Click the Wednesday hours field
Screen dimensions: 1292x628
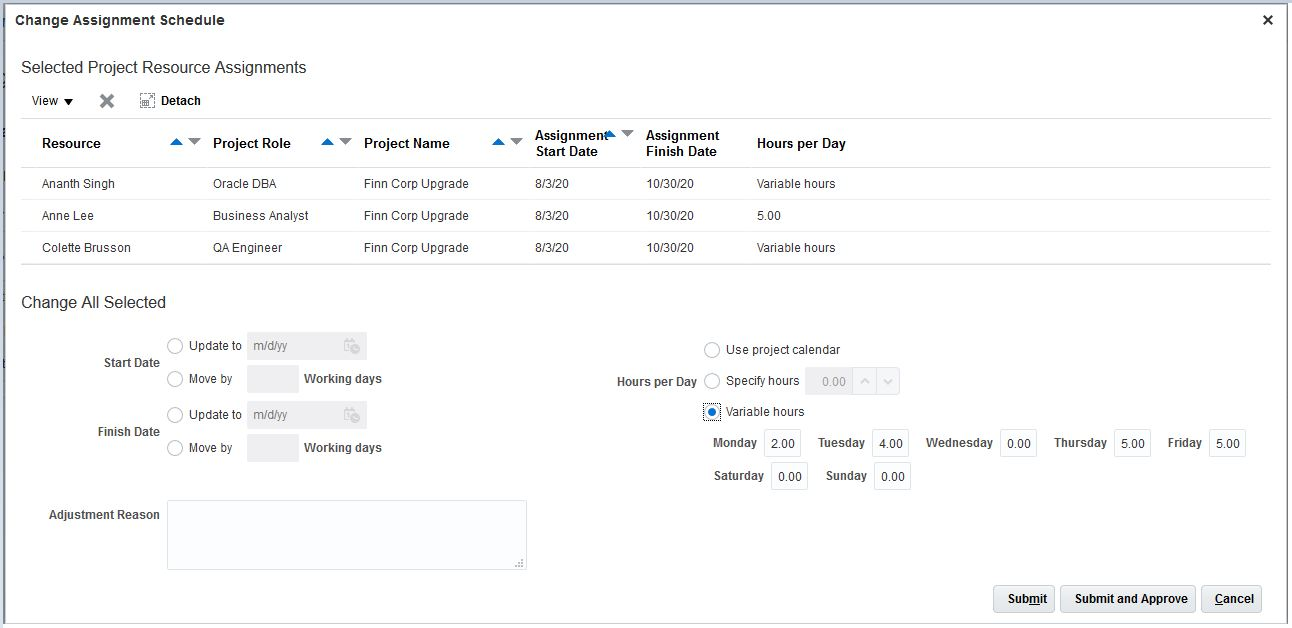point(1018,444)
